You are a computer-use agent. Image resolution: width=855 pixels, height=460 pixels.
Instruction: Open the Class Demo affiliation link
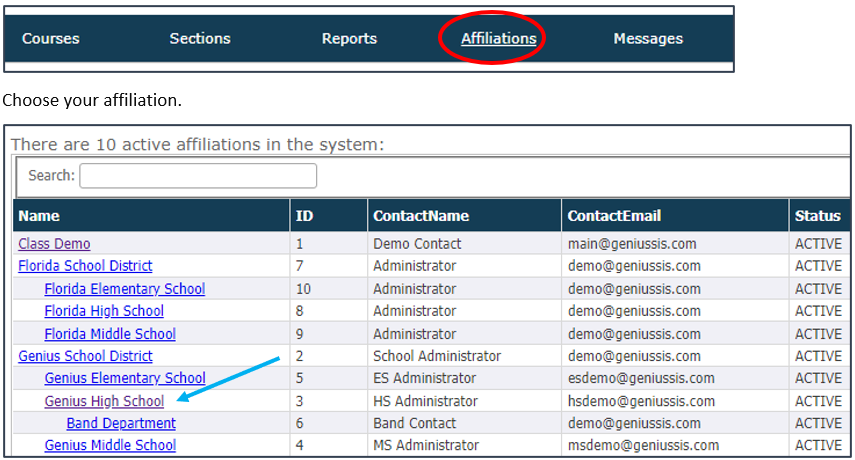click(x=55, y=244)
